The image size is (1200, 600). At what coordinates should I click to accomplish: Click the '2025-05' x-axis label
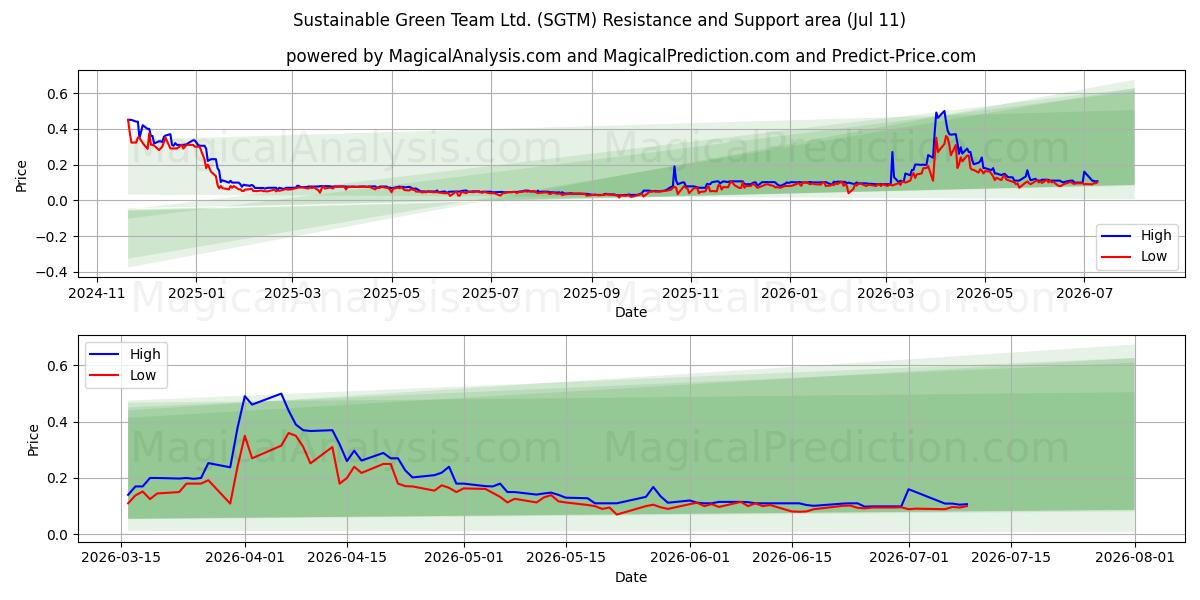point(391,294)
